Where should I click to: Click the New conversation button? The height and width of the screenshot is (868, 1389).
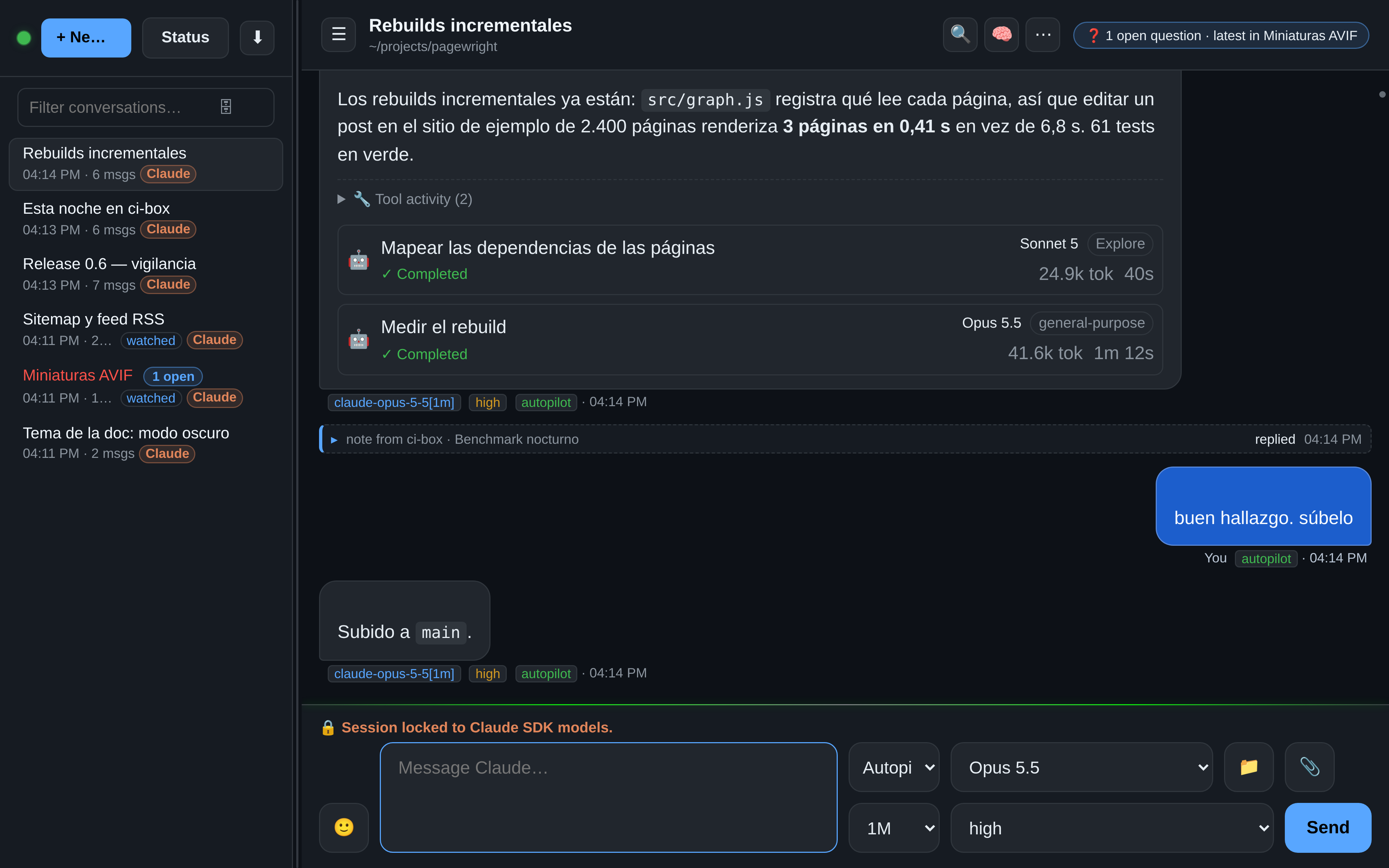[86, 38]
